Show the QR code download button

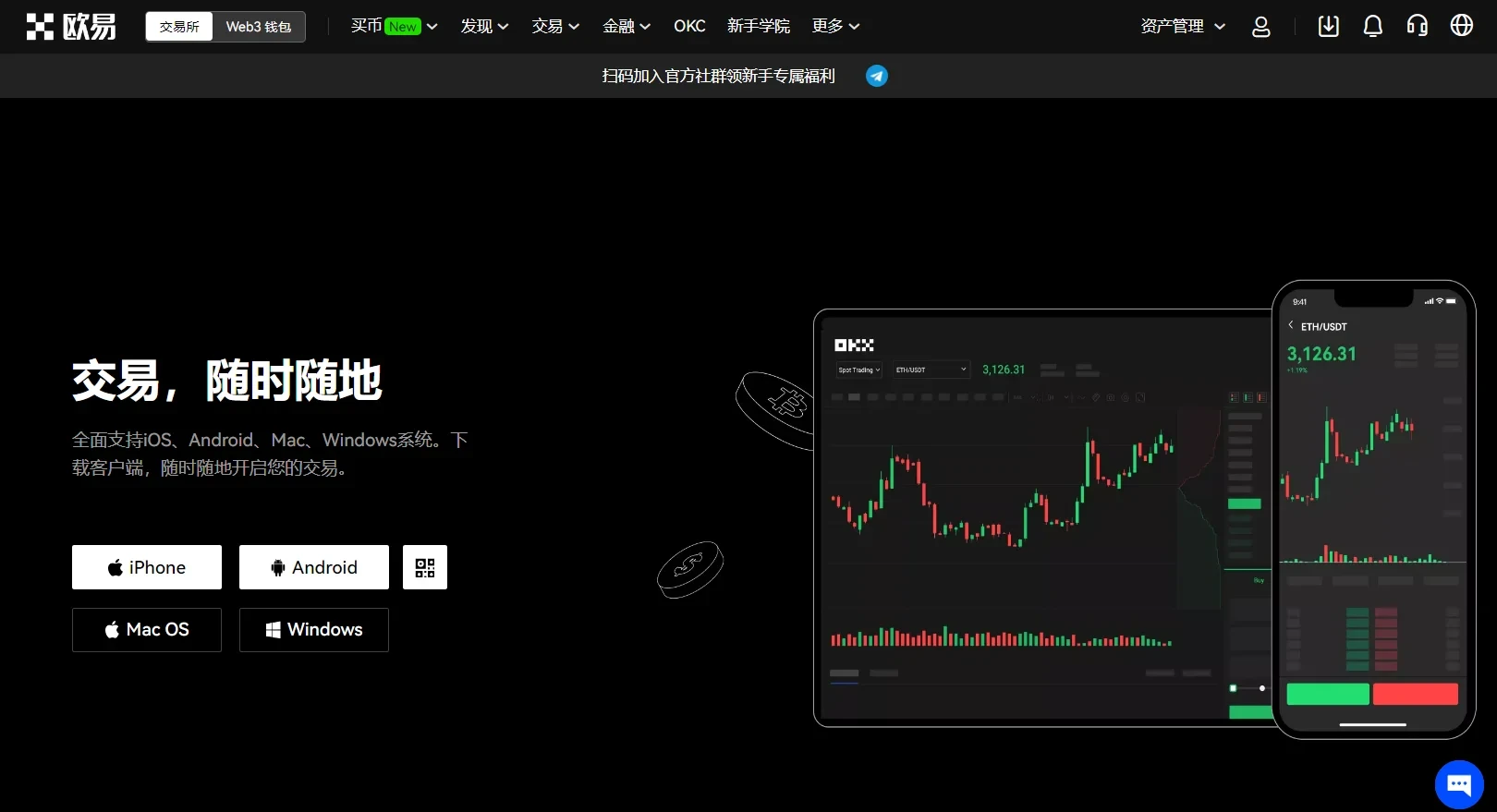425,567
